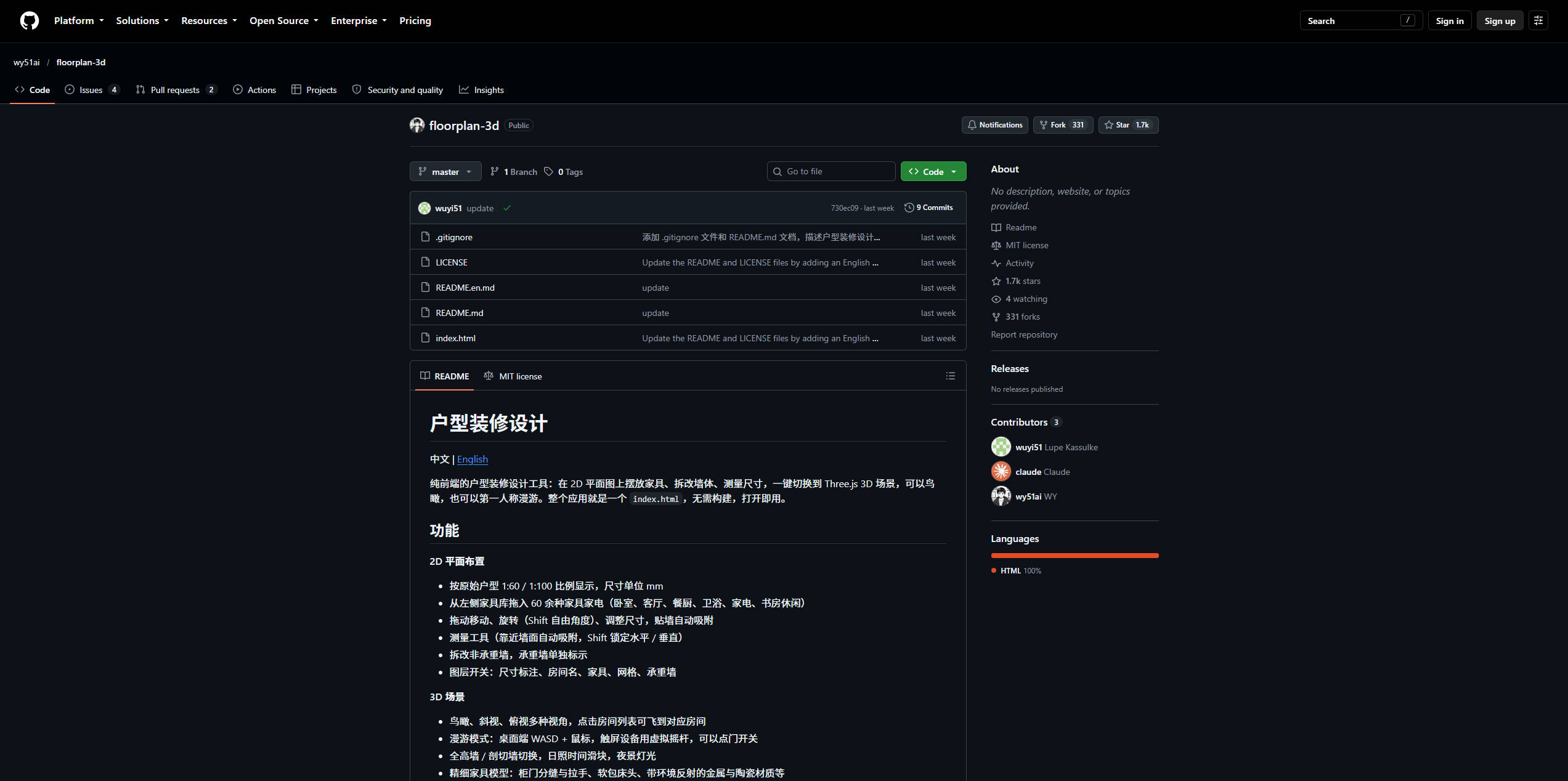Click the floorplan-3d owner avatar by repo title

tap(417, 125)
